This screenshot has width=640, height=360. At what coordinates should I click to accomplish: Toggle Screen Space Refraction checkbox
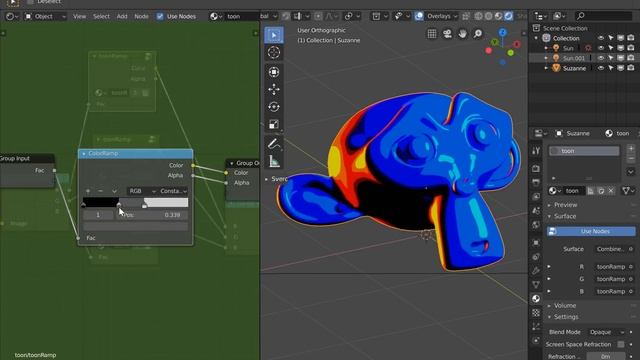(621, 344)
